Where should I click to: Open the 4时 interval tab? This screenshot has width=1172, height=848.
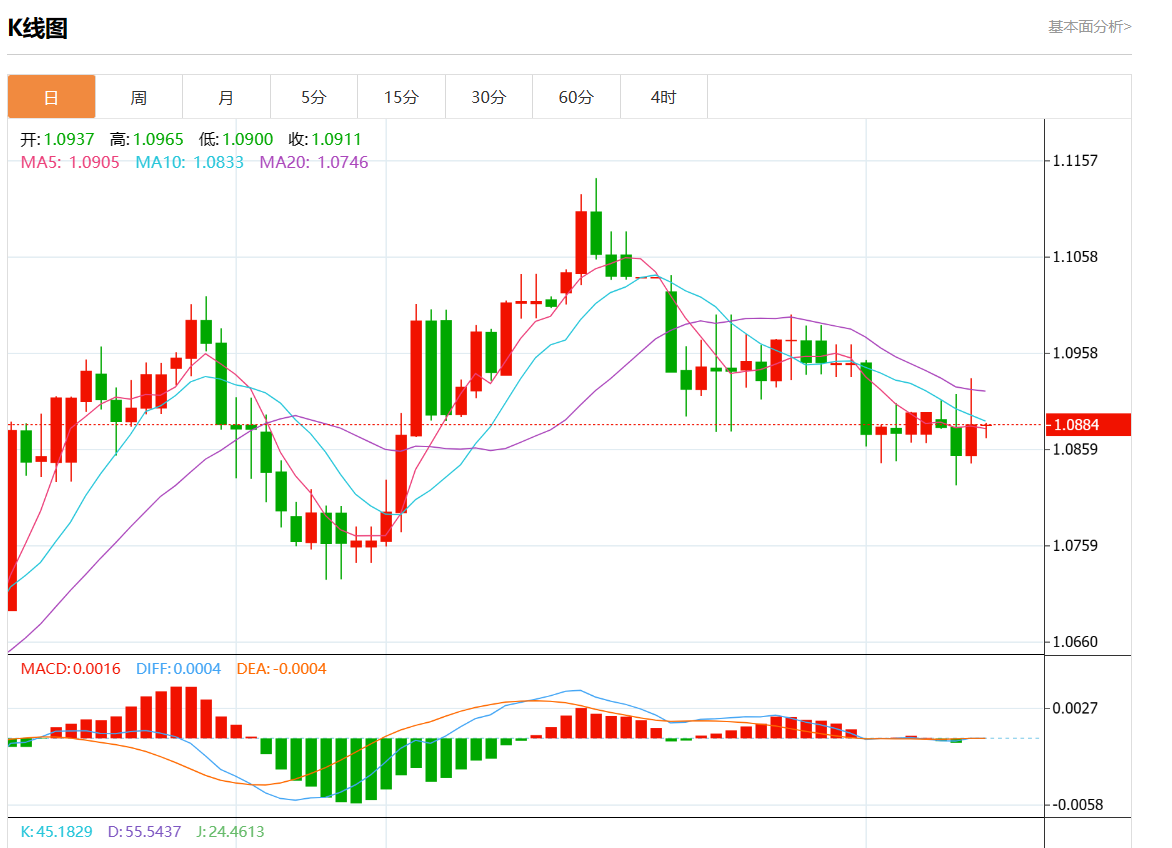(664, 97)
